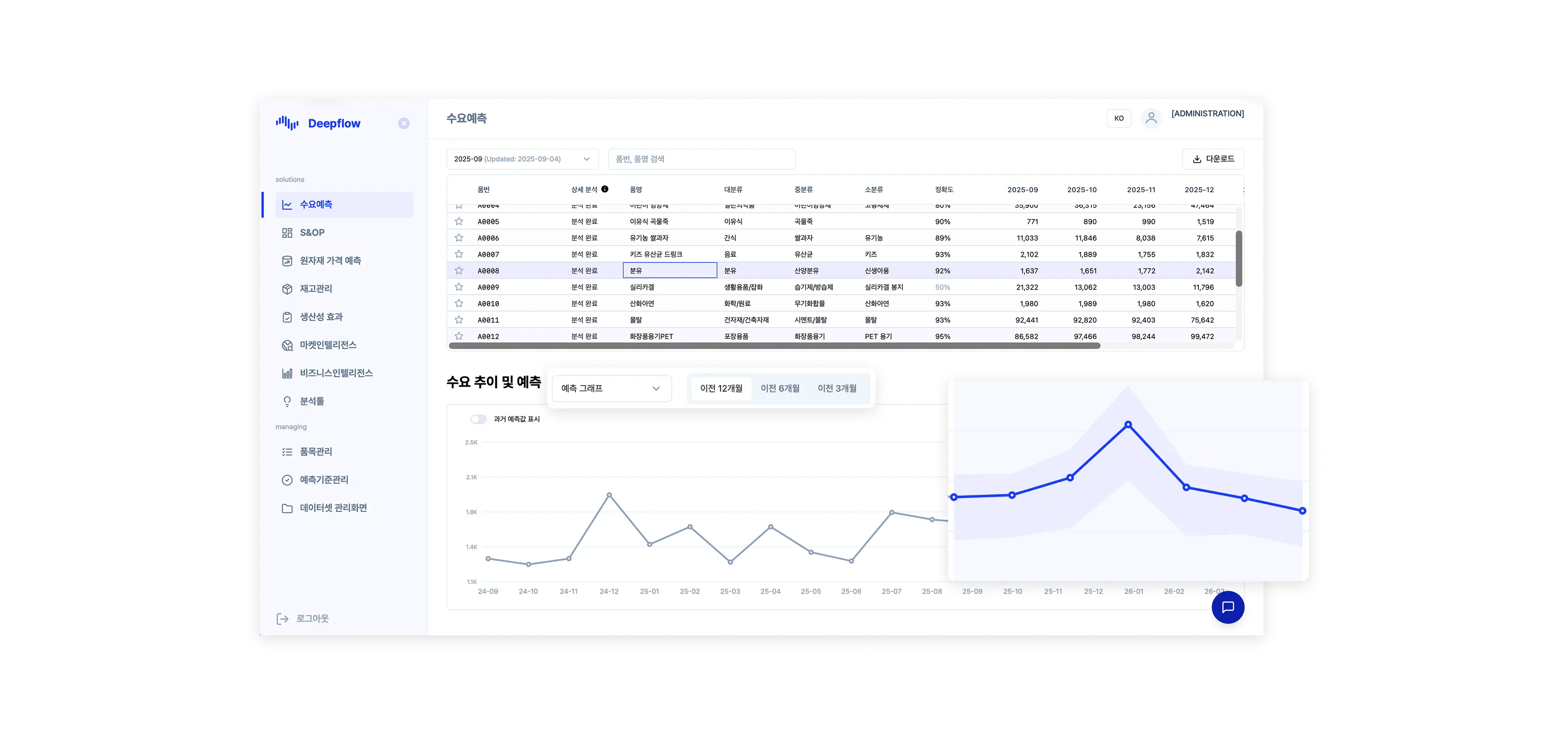1568x735 pixels.
Task: Open the 예측 그래프 dropdown
Action: pyautogui.click(x=611, y=388)
